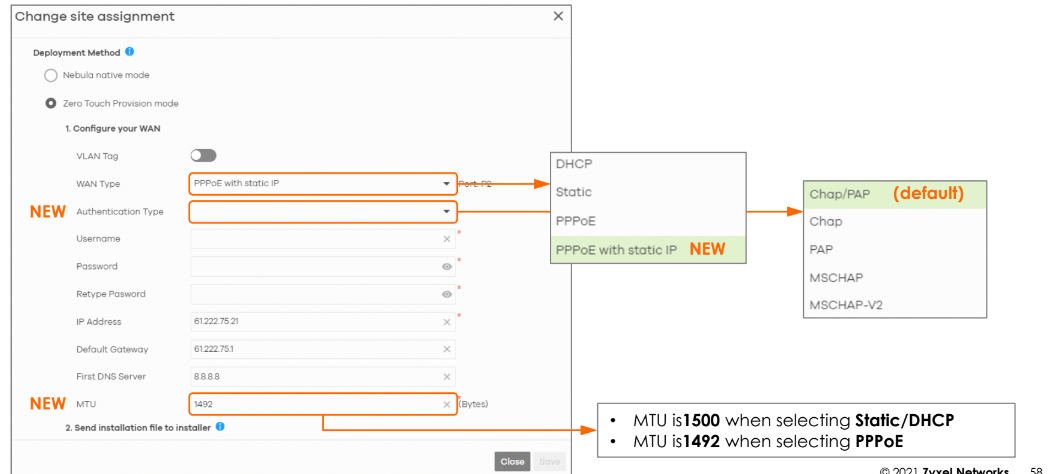Show password using Password eye icon

[x=447, y=267]
